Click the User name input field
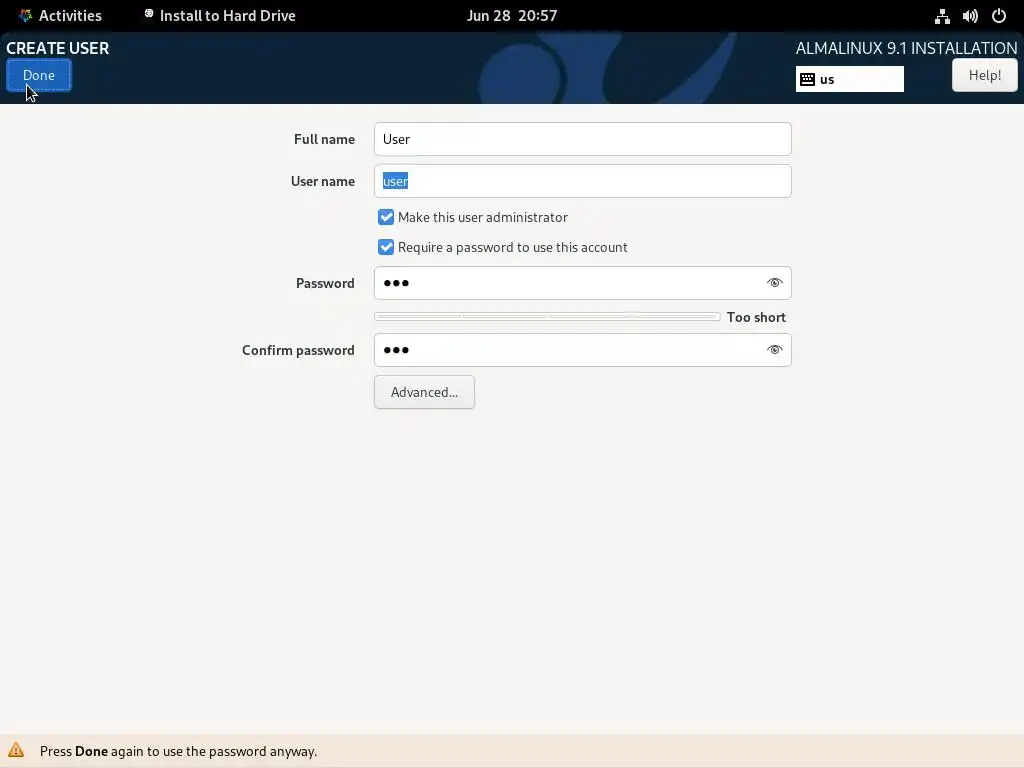Screen dimensions: 1024x768 point(583,181)
